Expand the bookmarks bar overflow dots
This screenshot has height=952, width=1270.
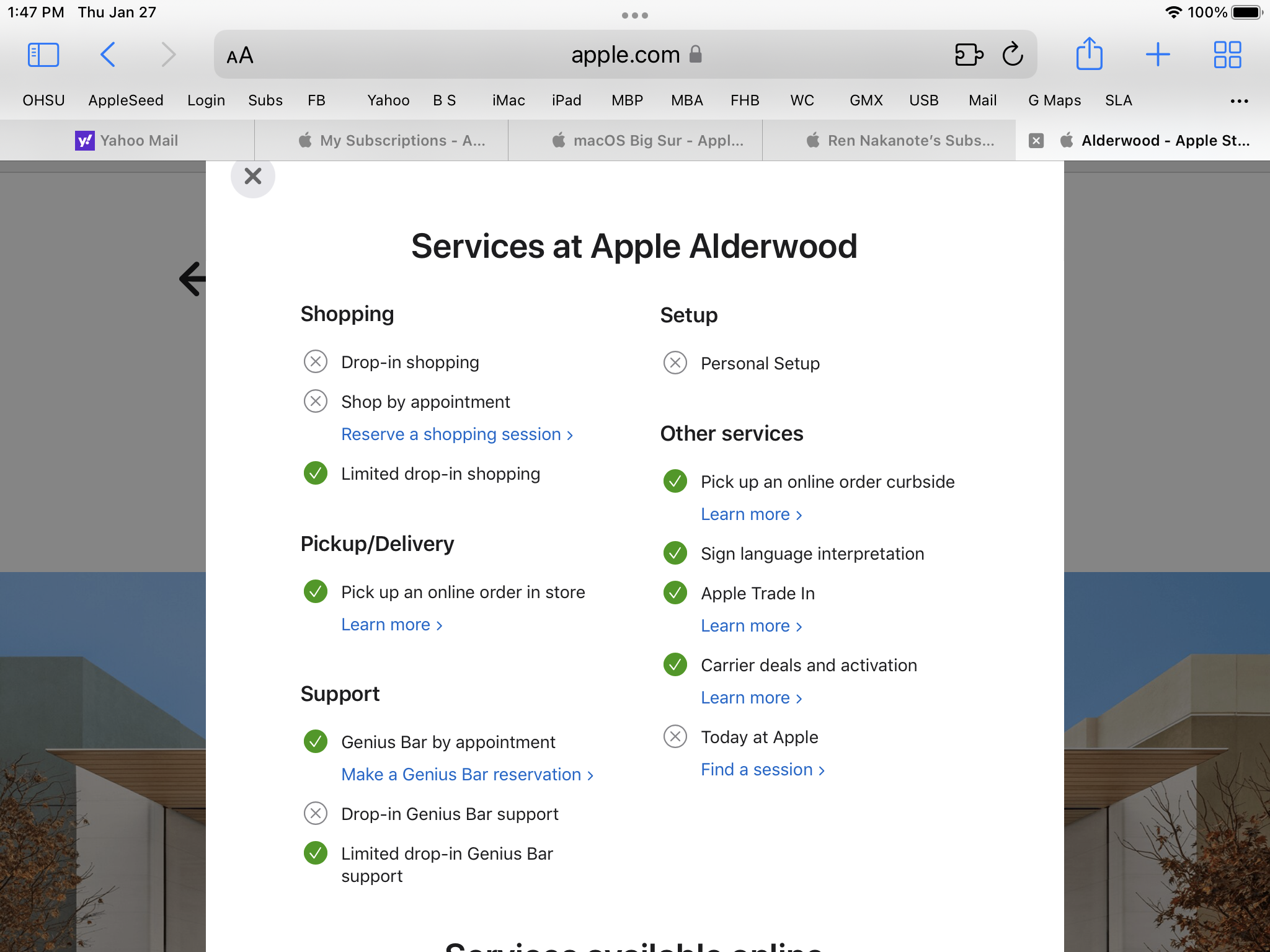(1238, 101)
